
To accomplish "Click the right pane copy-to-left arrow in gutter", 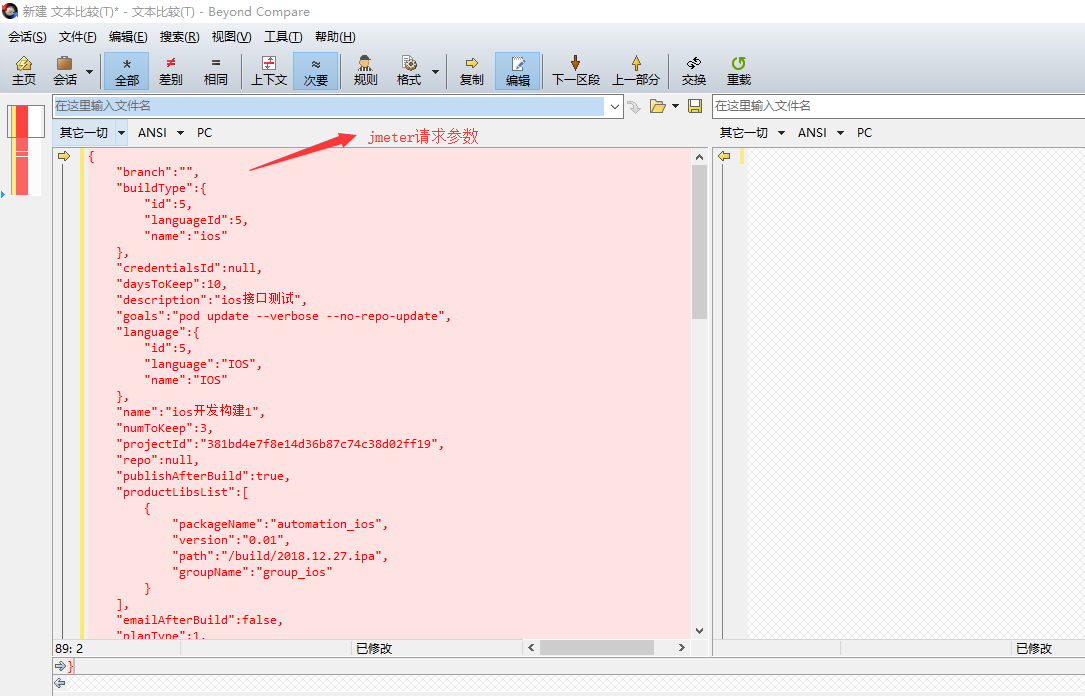I will [724, 156].
